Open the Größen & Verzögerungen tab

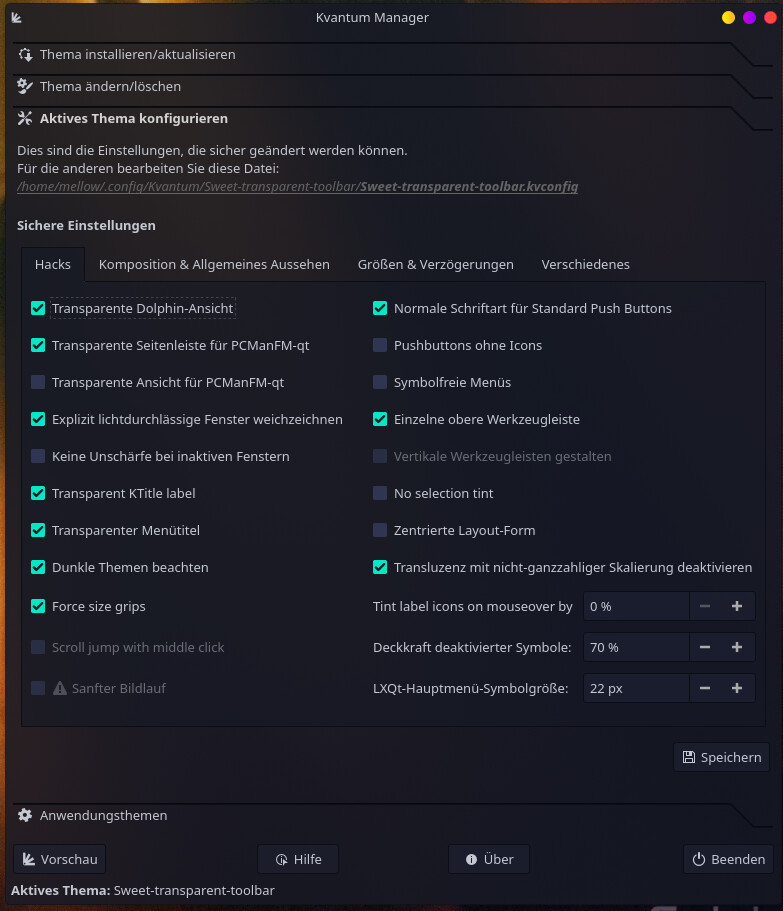[435, 264]
